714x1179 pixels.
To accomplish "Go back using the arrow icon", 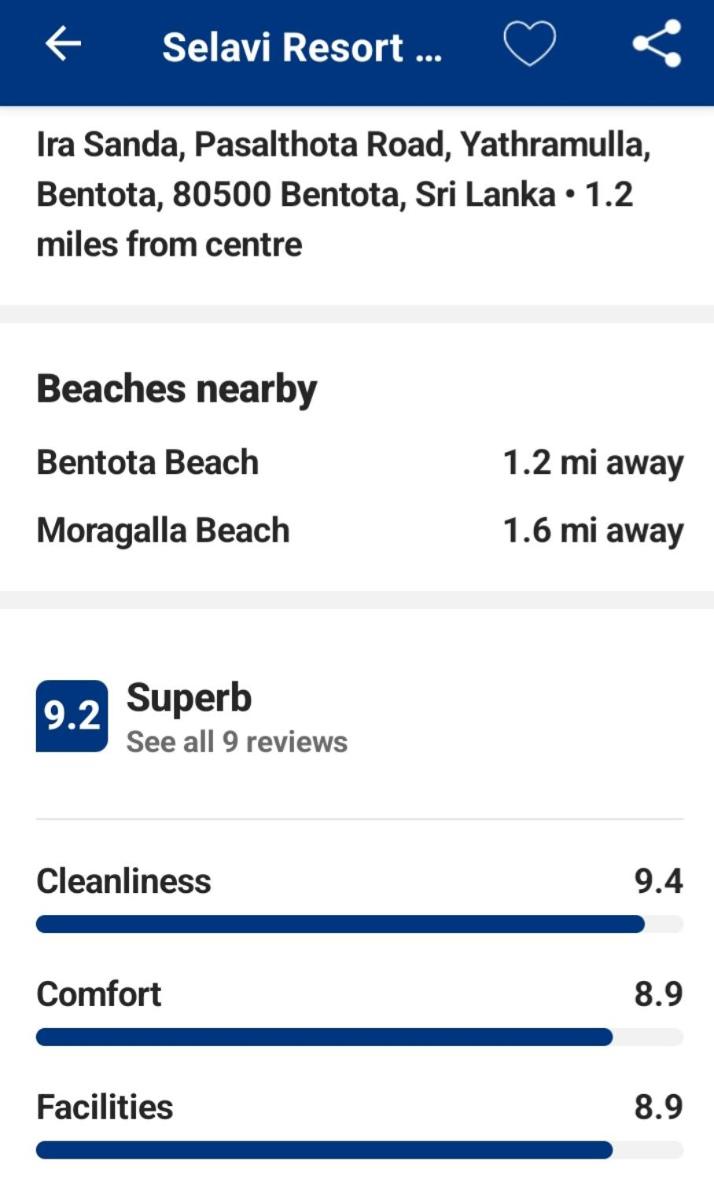I will pyautogui.click(x=63, y=45).
